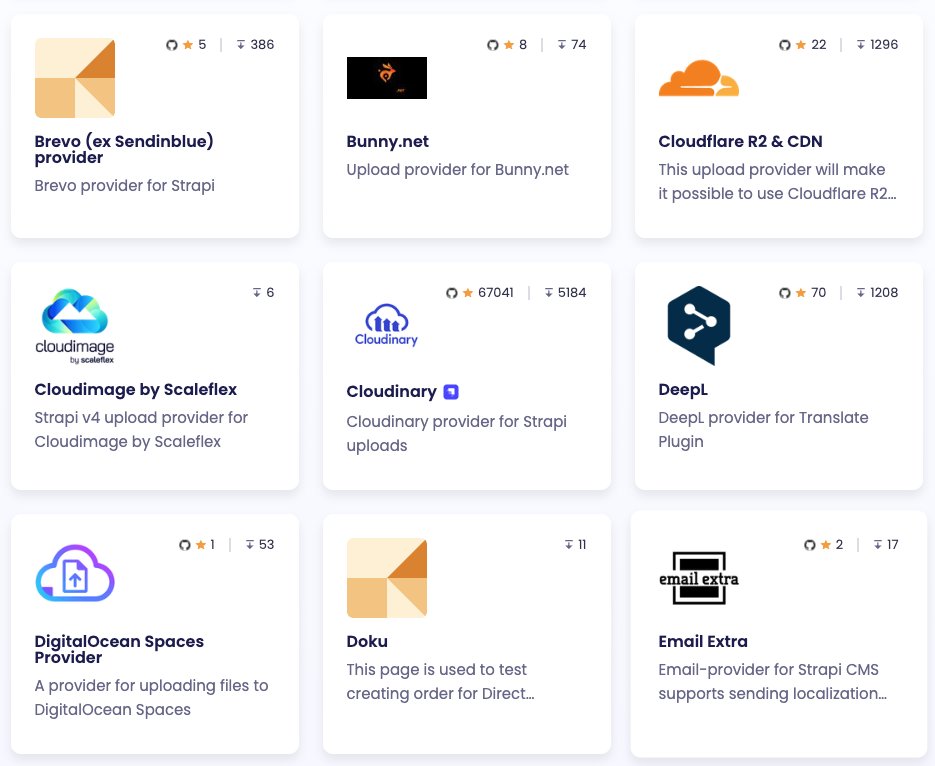Click the download icon on Cloudflare R2 card
935x766 pixels.
(x=860, y=45)
